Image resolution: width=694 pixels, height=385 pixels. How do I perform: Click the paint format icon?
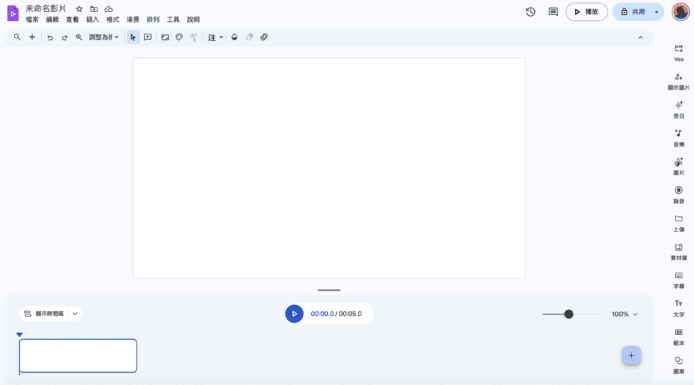coord(193,38)
